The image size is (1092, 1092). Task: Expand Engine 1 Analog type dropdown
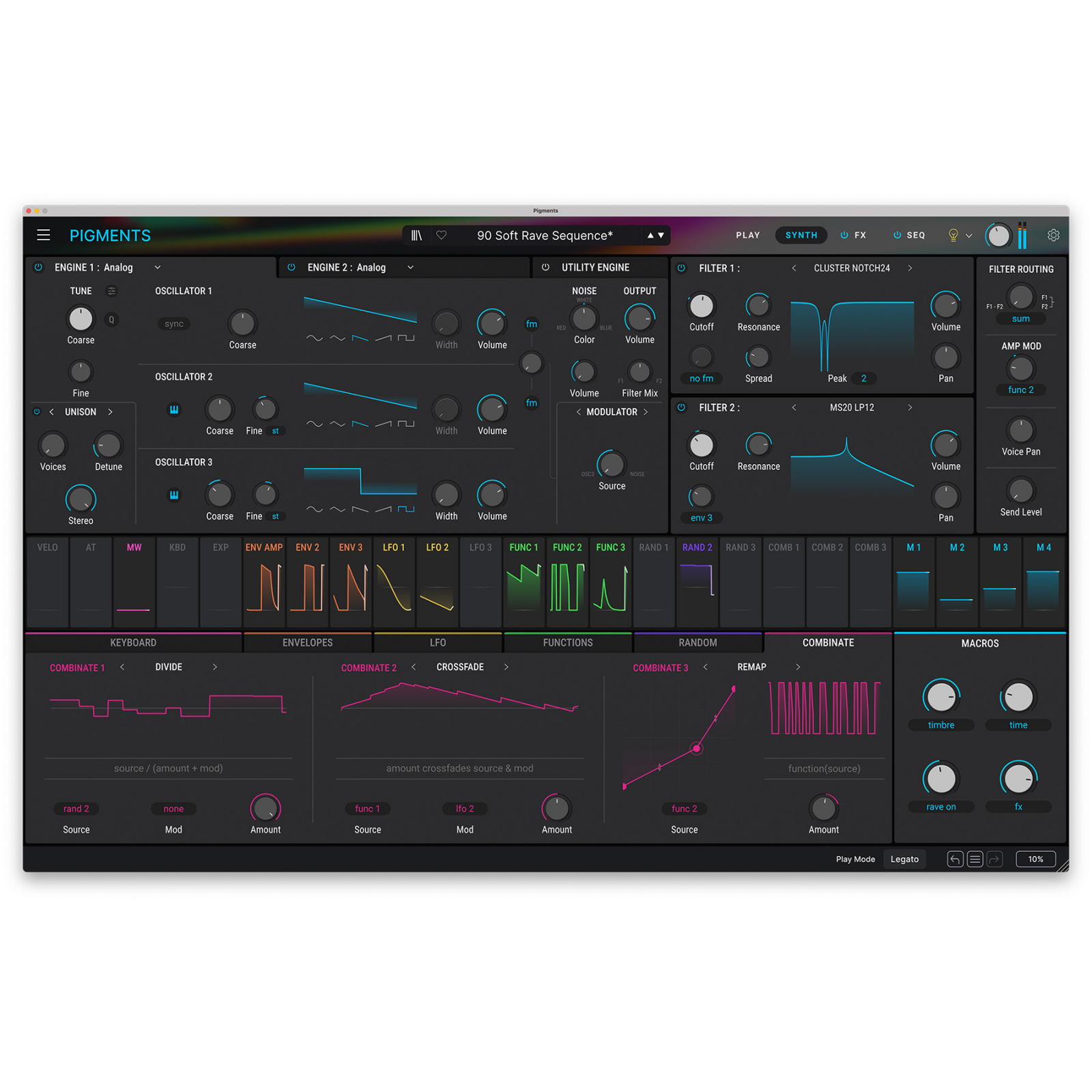(158, 268)
